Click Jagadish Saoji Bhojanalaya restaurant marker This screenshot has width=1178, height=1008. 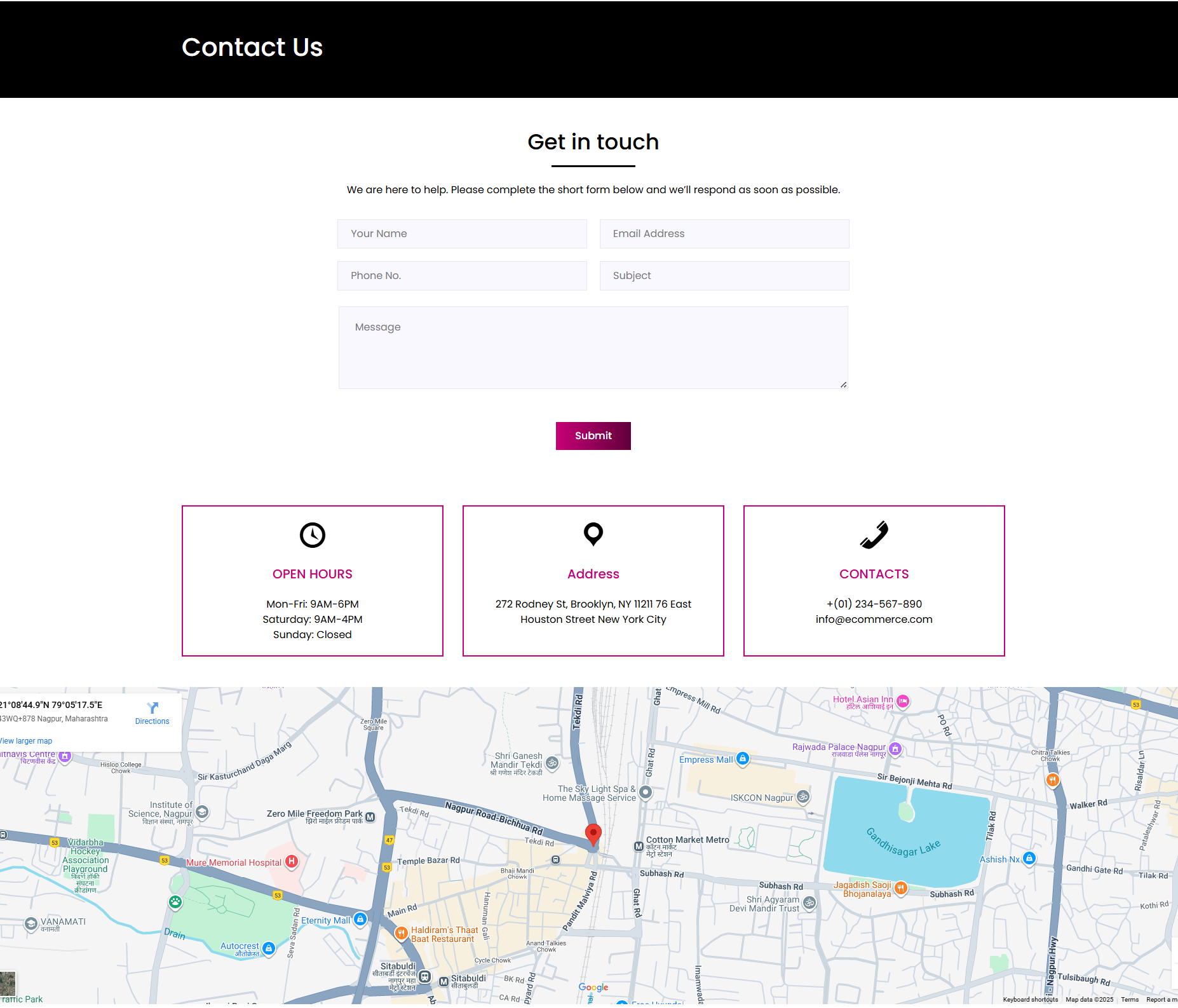[900, 888]
